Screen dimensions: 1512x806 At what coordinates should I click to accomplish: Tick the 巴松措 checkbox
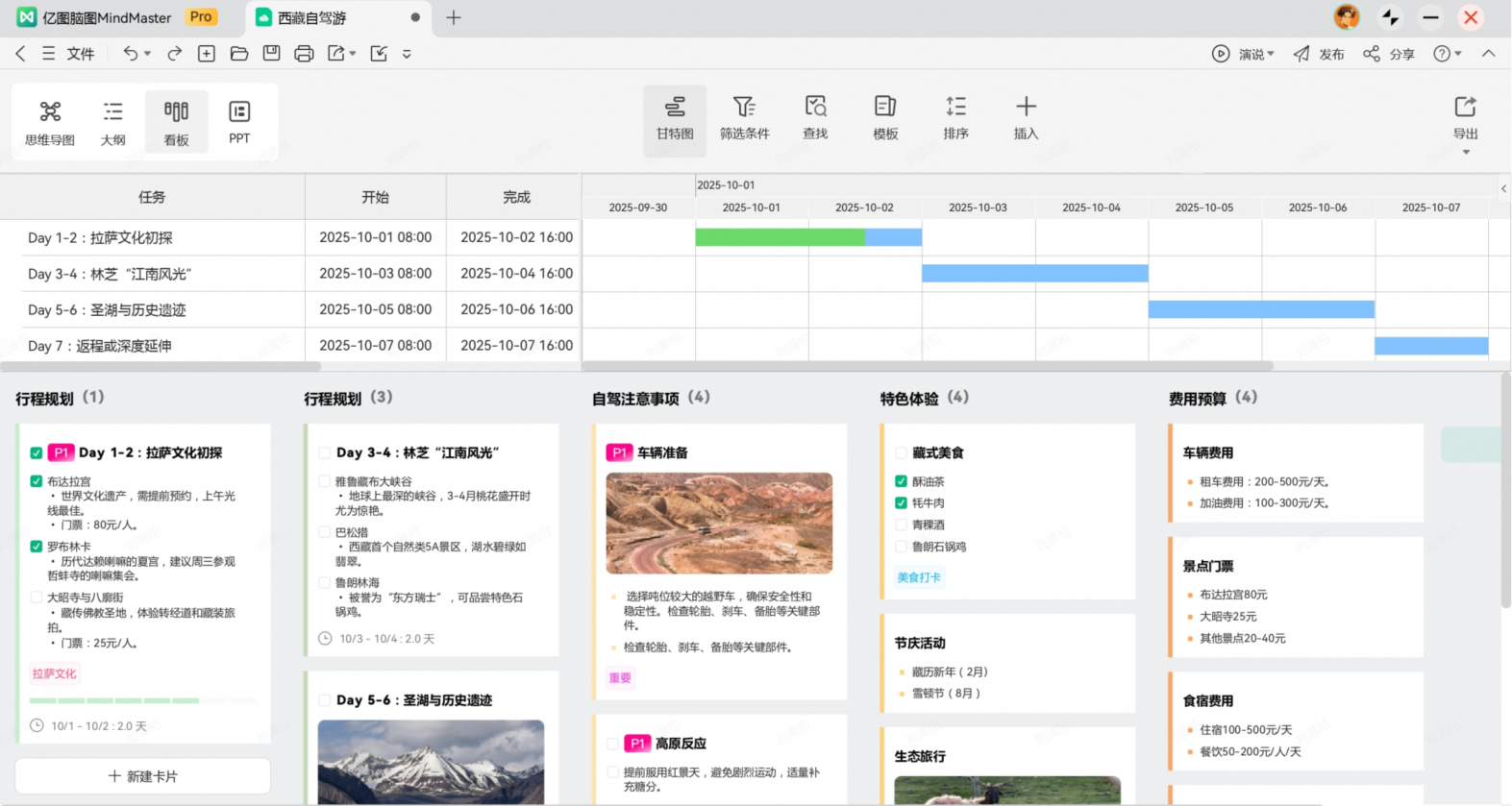(325, 532)
